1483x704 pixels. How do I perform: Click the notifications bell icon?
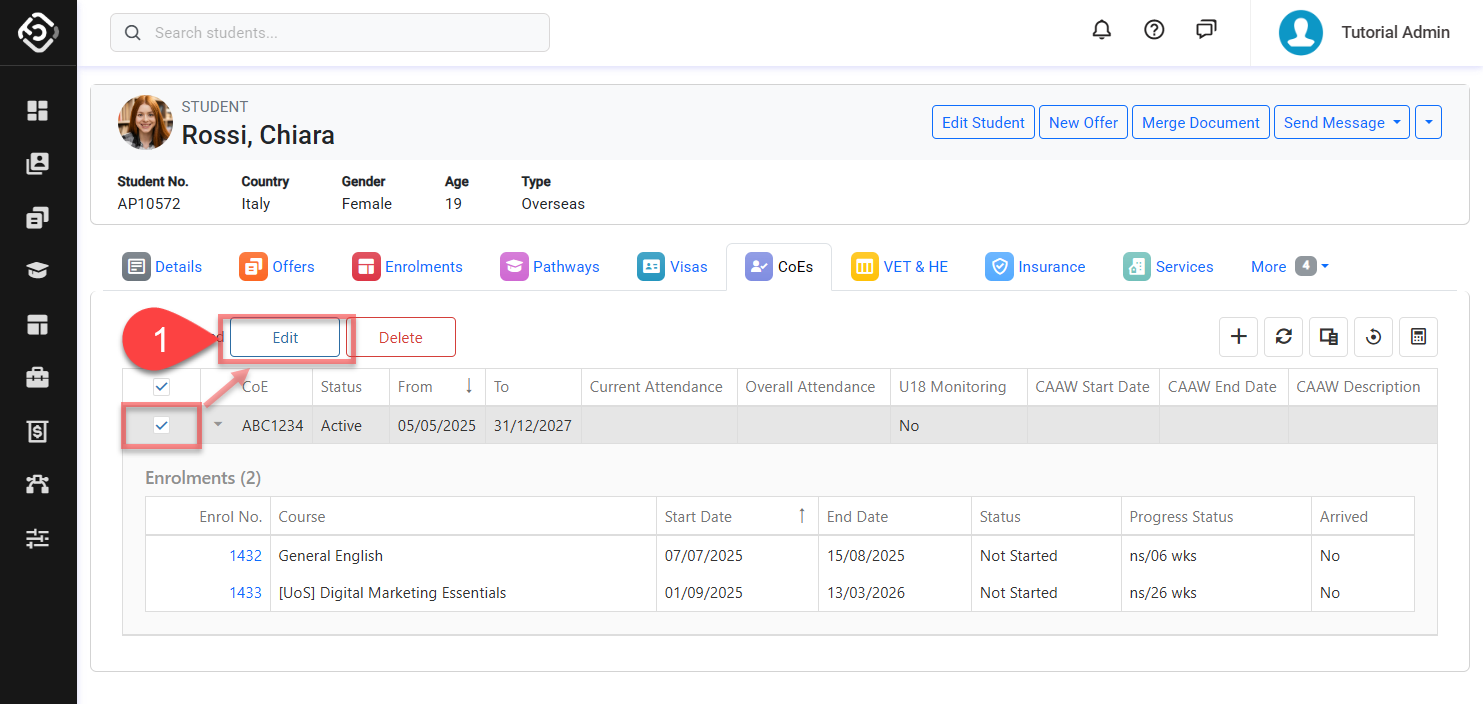pos(1101,30)
